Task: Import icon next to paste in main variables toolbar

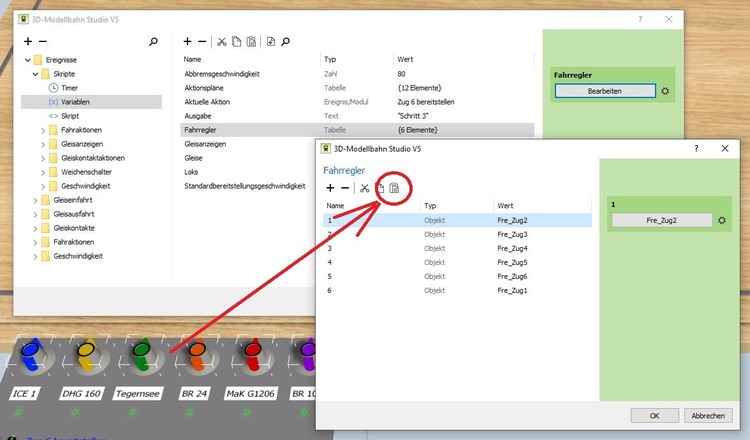Action: click(x=271, y=42)
